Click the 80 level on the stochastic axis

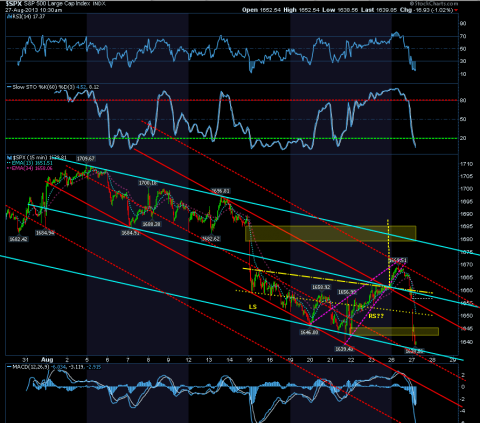click(x=463, y=100)
